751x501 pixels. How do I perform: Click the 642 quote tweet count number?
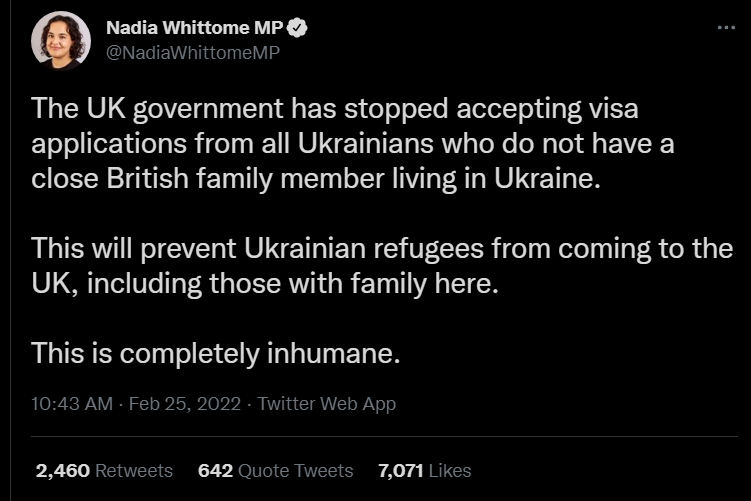216,470
